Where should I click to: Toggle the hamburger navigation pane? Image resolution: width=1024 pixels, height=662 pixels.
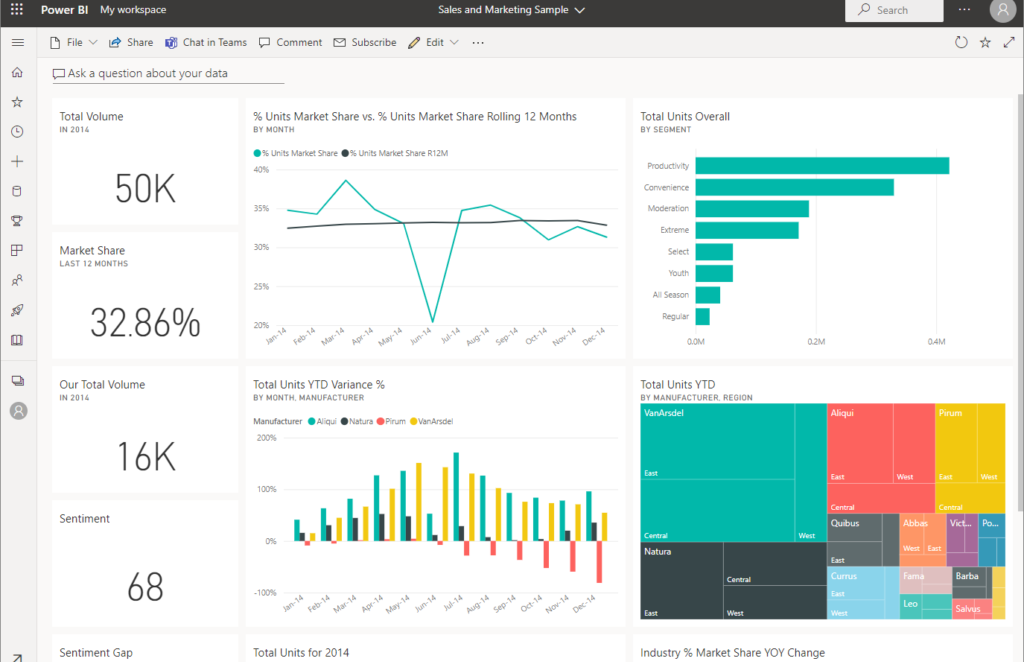click(17, 43)
